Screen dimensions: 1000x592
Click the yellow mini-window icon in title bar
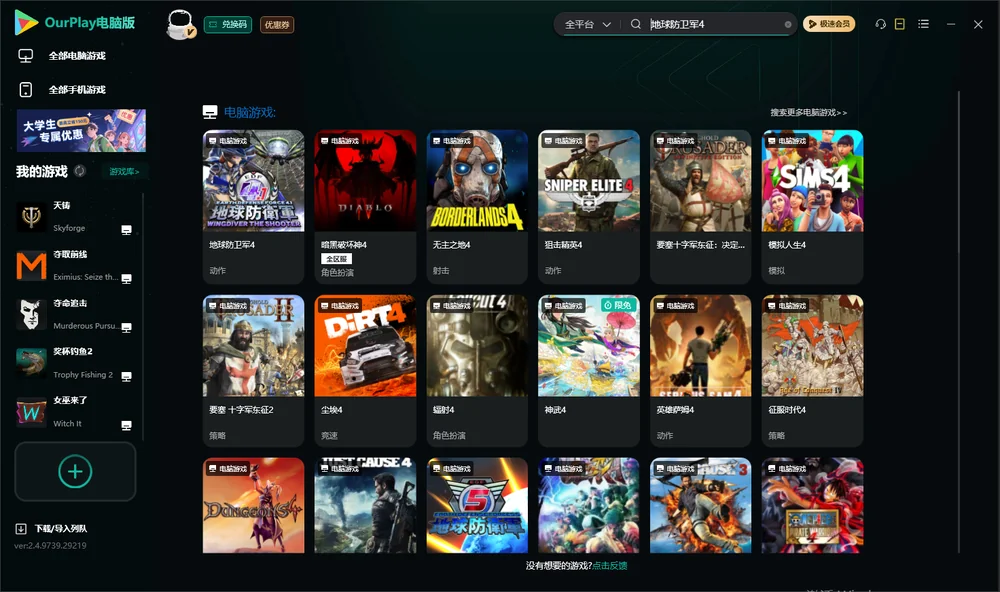(899, 24)
